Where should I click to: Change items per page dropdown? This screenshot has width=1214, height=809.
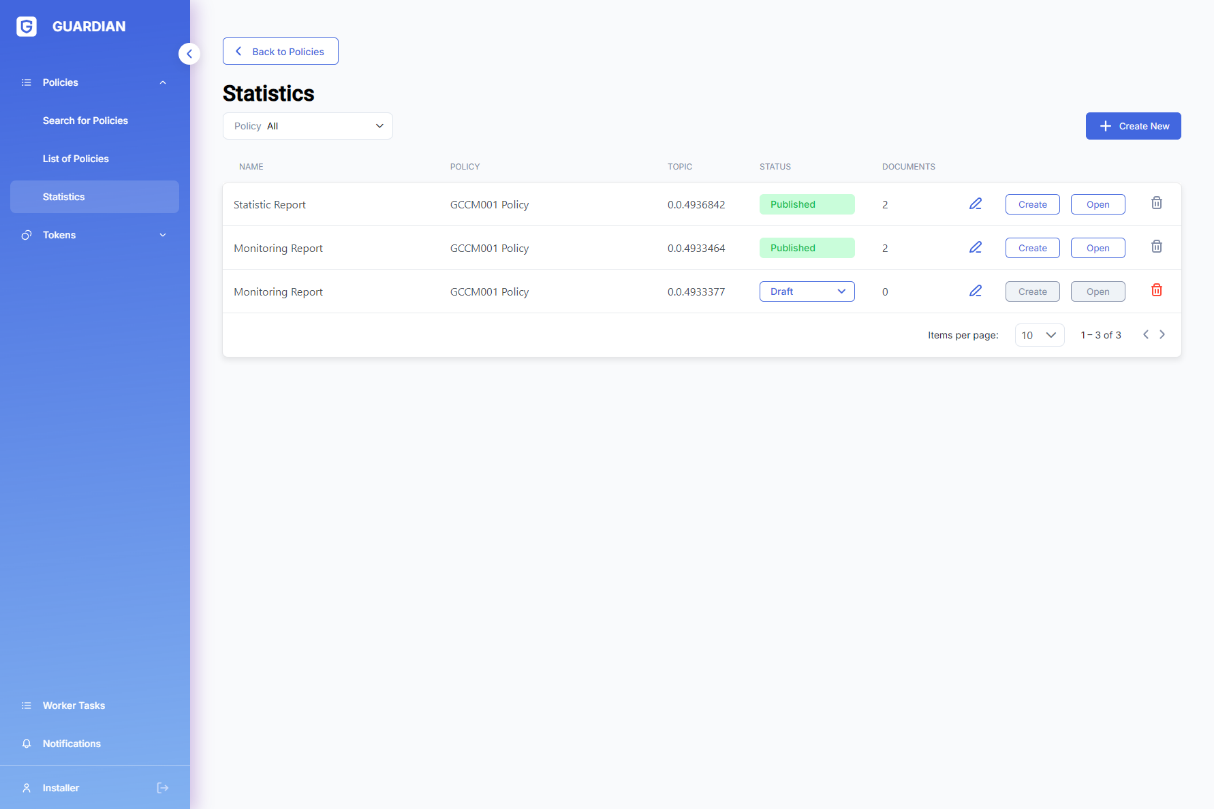tap(1039, 335)
